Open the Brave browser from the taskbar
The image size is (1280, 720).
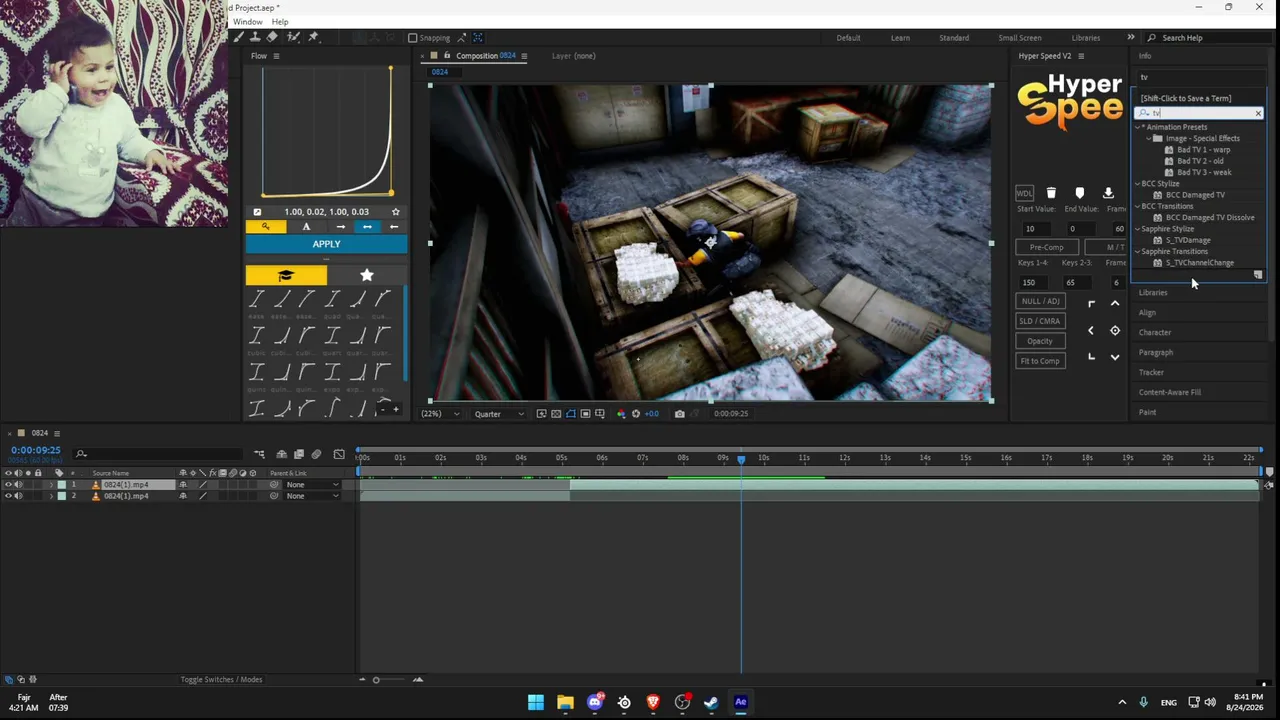[x=653, y=702]
